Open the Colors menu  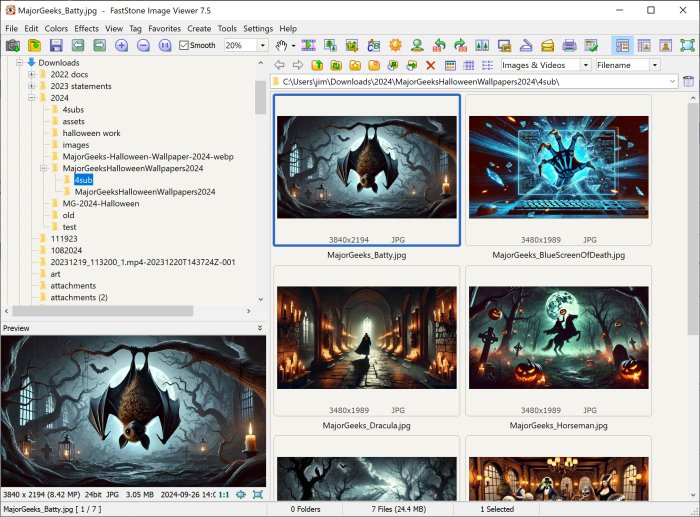coord(56,29)
